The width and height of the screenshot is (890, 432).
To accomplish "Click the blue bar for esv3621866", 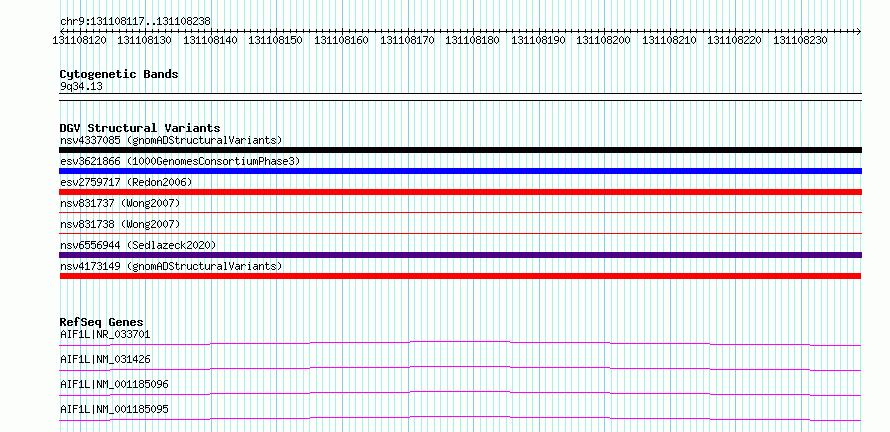I will pyautogui.click(x=460, y=171).
